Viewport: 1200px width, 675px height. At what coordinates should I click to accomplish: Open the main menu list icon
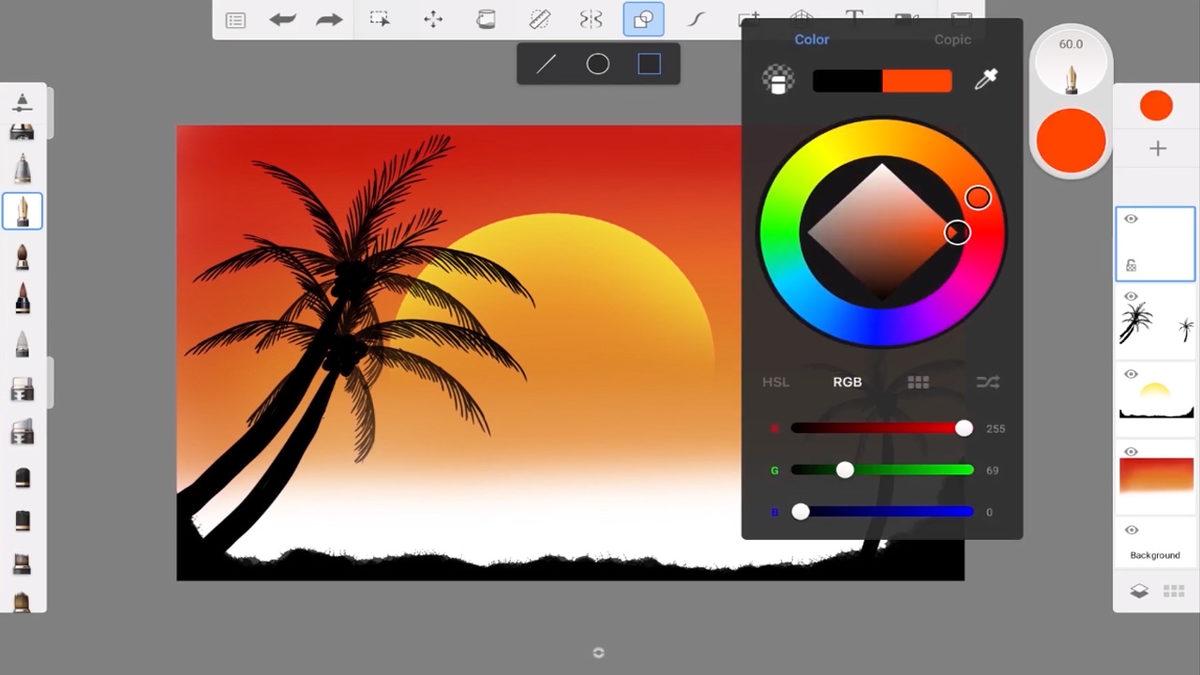[x=236, y=20]
